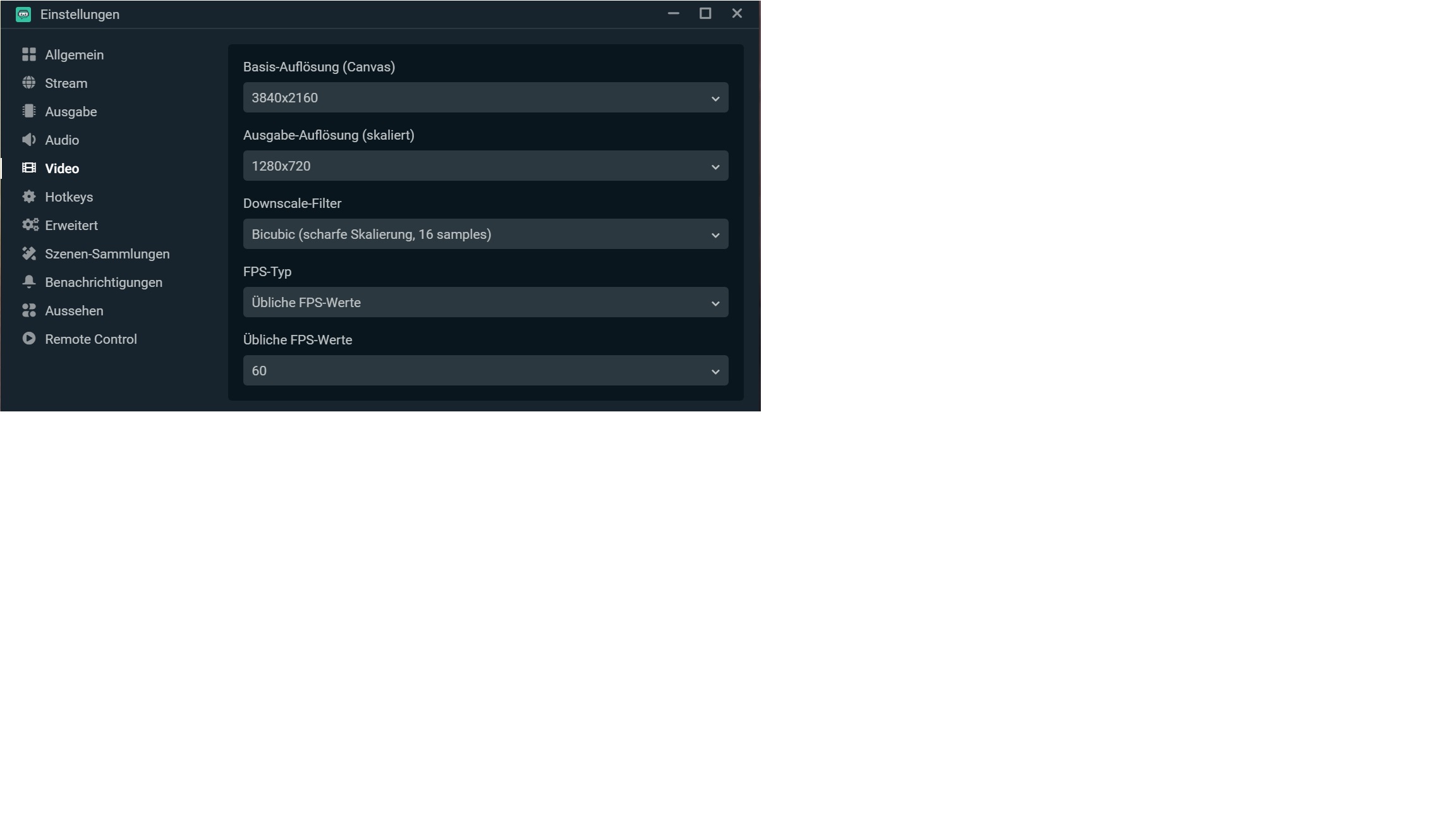Maximize the Einstellungen window

(x=705, y=14)
